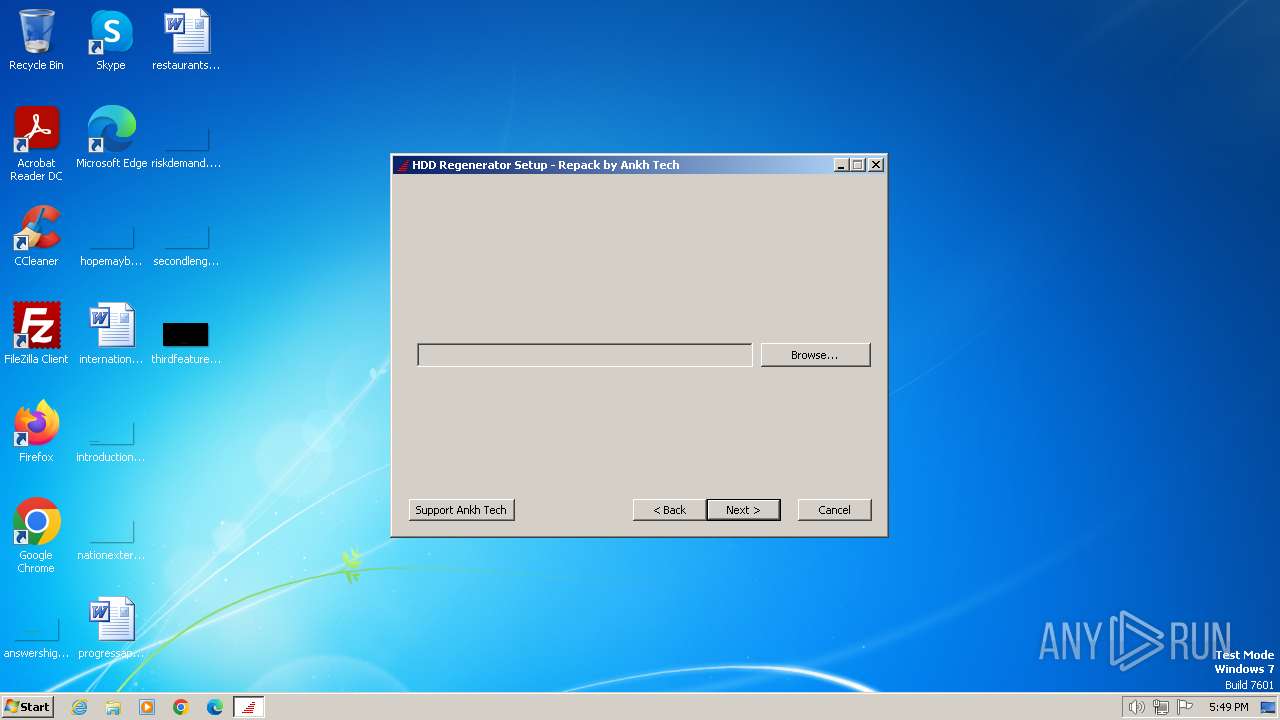
Task: Open the progressap Word document
Action: [111, 628]
